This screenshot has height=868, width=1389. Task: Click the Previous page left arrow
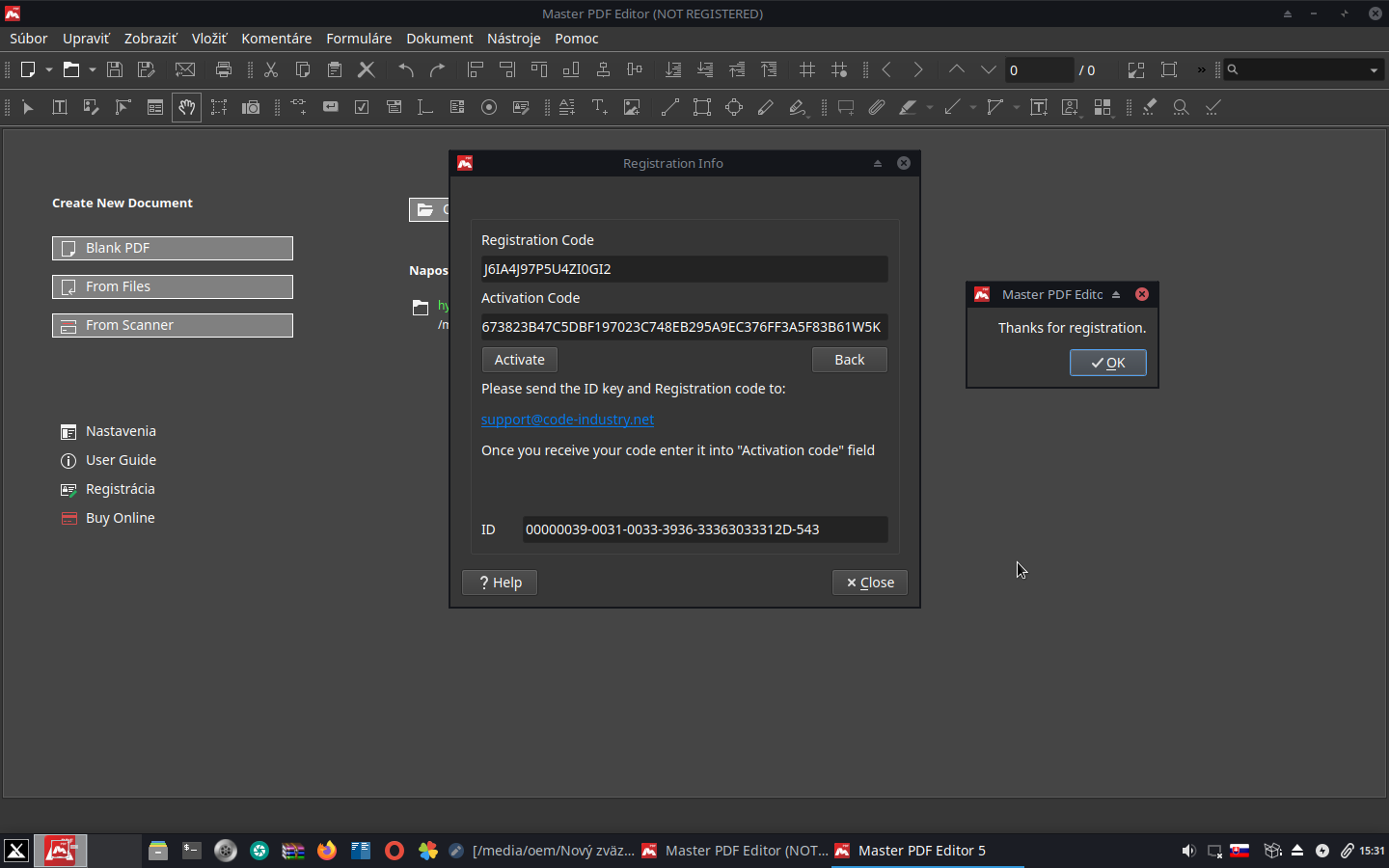(886, 69)
